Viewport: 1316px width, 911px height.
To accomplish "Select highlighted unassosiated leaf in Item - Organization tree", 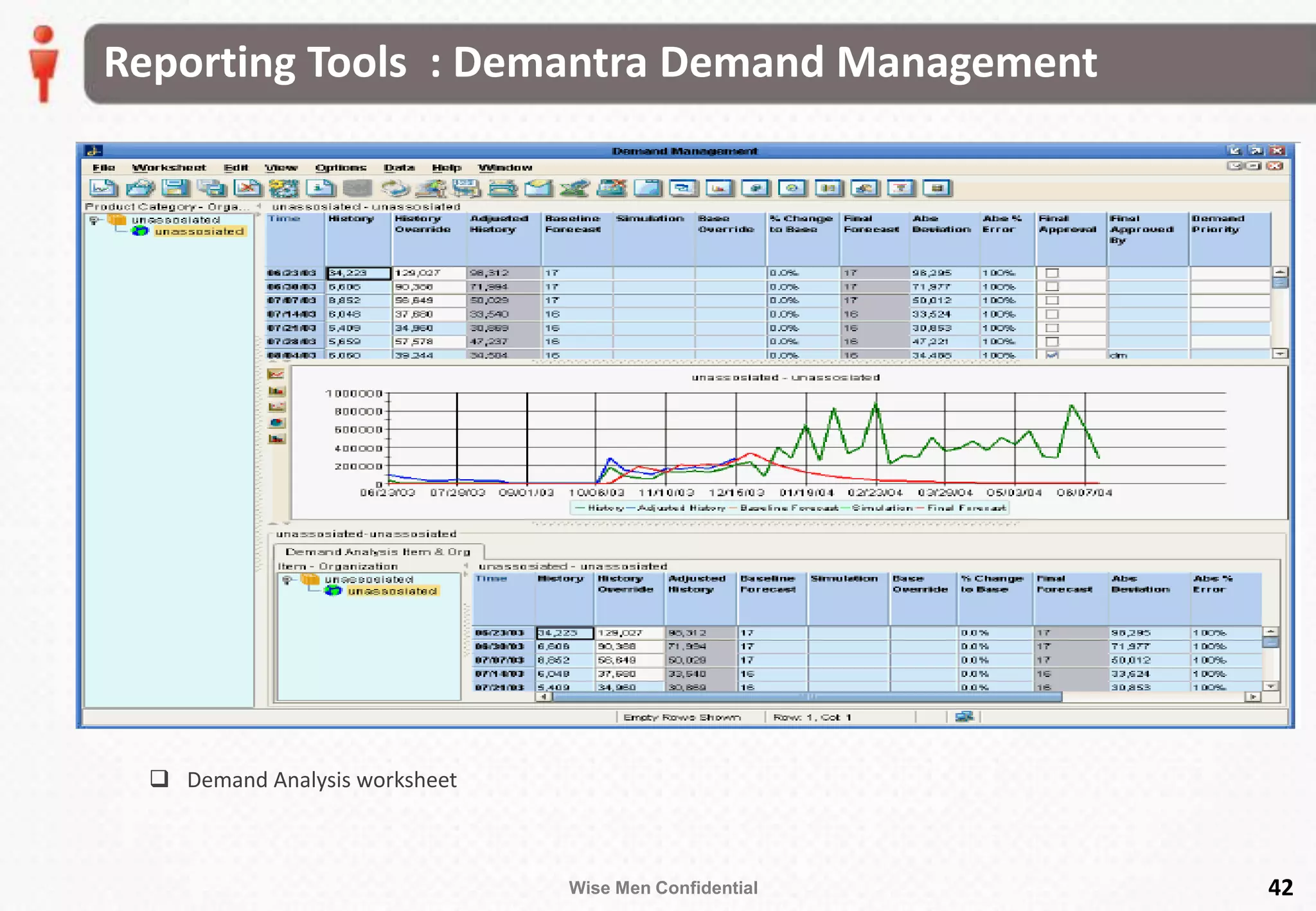I will pos(392,591).
